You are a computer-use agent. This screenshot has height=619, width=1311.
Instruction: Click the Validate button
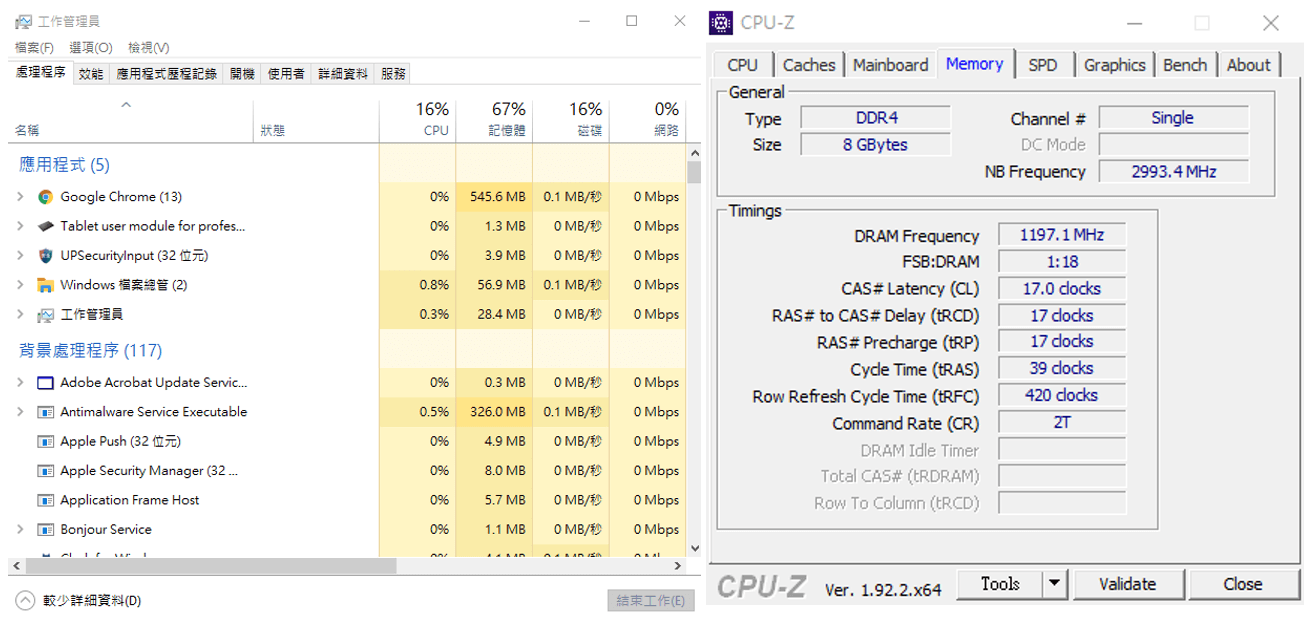click(x=1127, y=584)
